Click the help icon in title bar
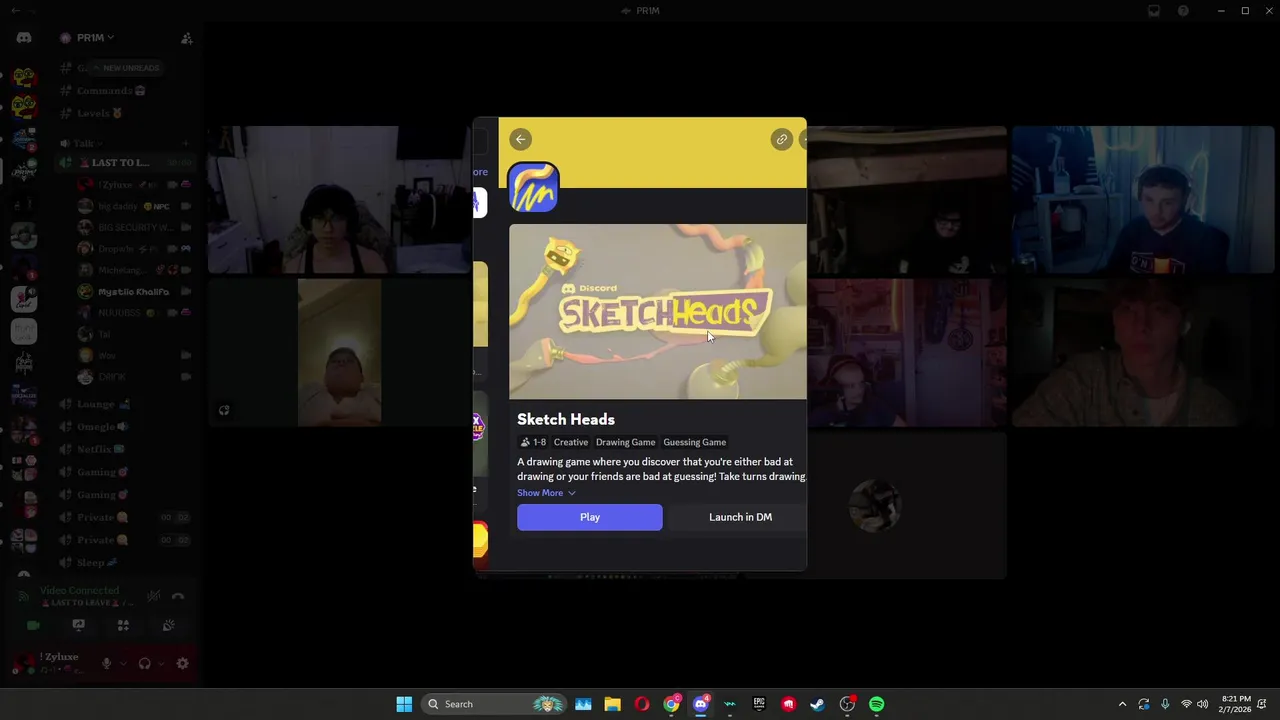 pyautogui.click(x=1183, y=11)
